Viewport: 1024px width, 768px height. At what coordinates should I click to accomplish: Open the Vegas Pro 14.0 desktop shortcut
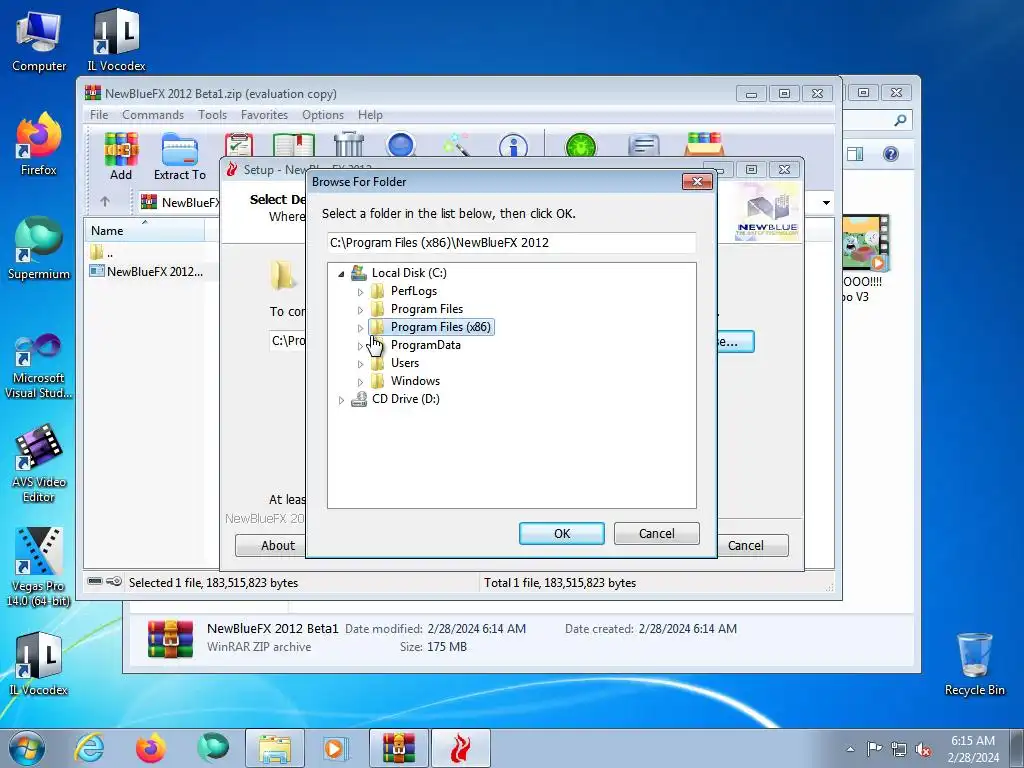coord(39,567)
